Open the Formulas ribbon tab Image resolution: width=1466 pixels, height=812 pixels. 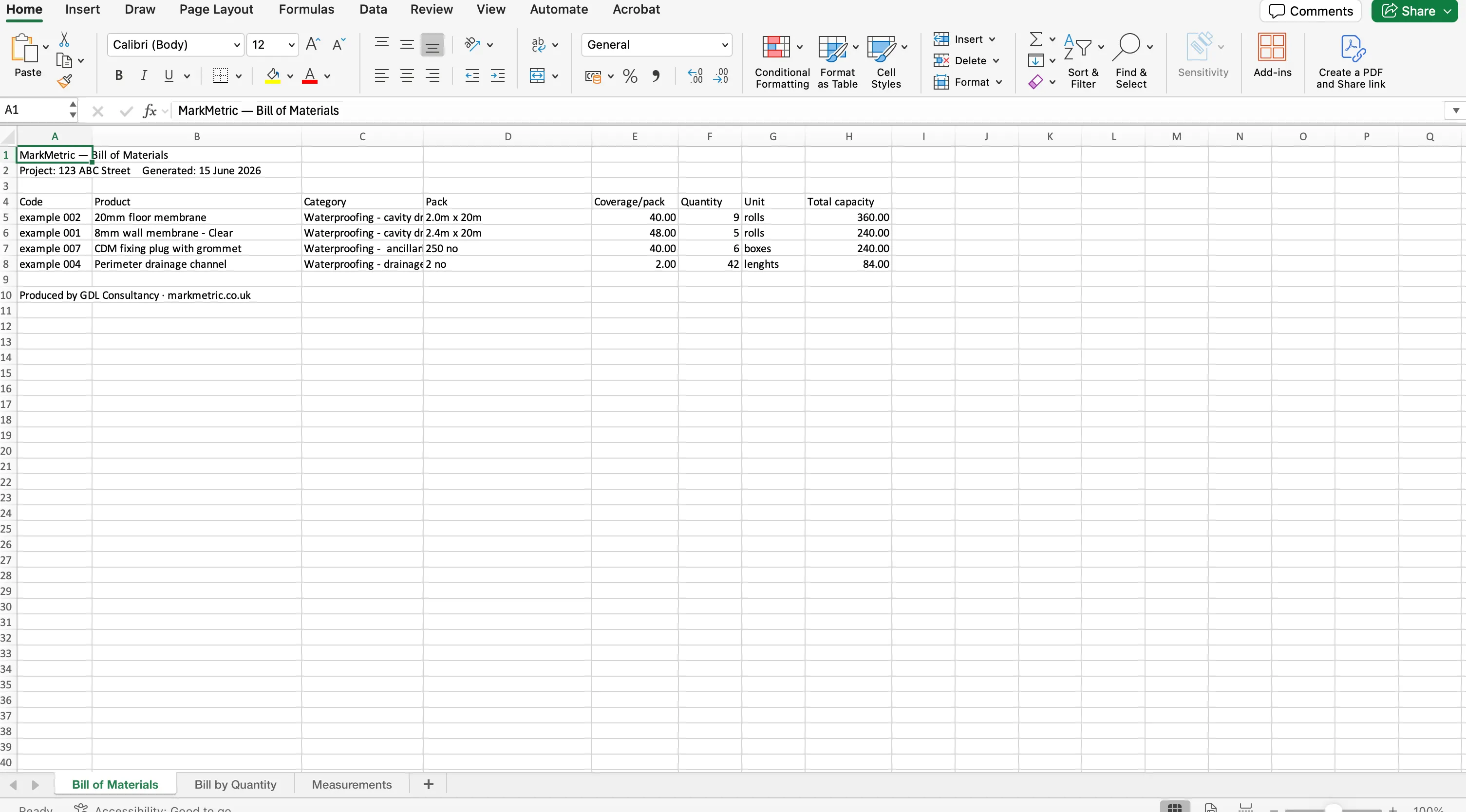click(x=306, y=10)
